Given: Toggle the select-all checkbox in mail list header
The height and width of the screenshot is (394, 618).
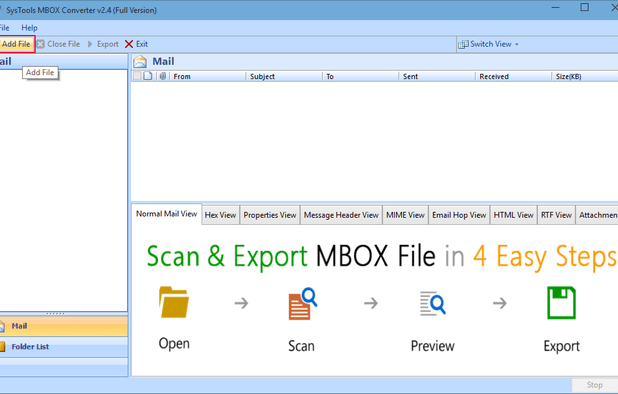Looking at the screenshot, I should (137, 76).
